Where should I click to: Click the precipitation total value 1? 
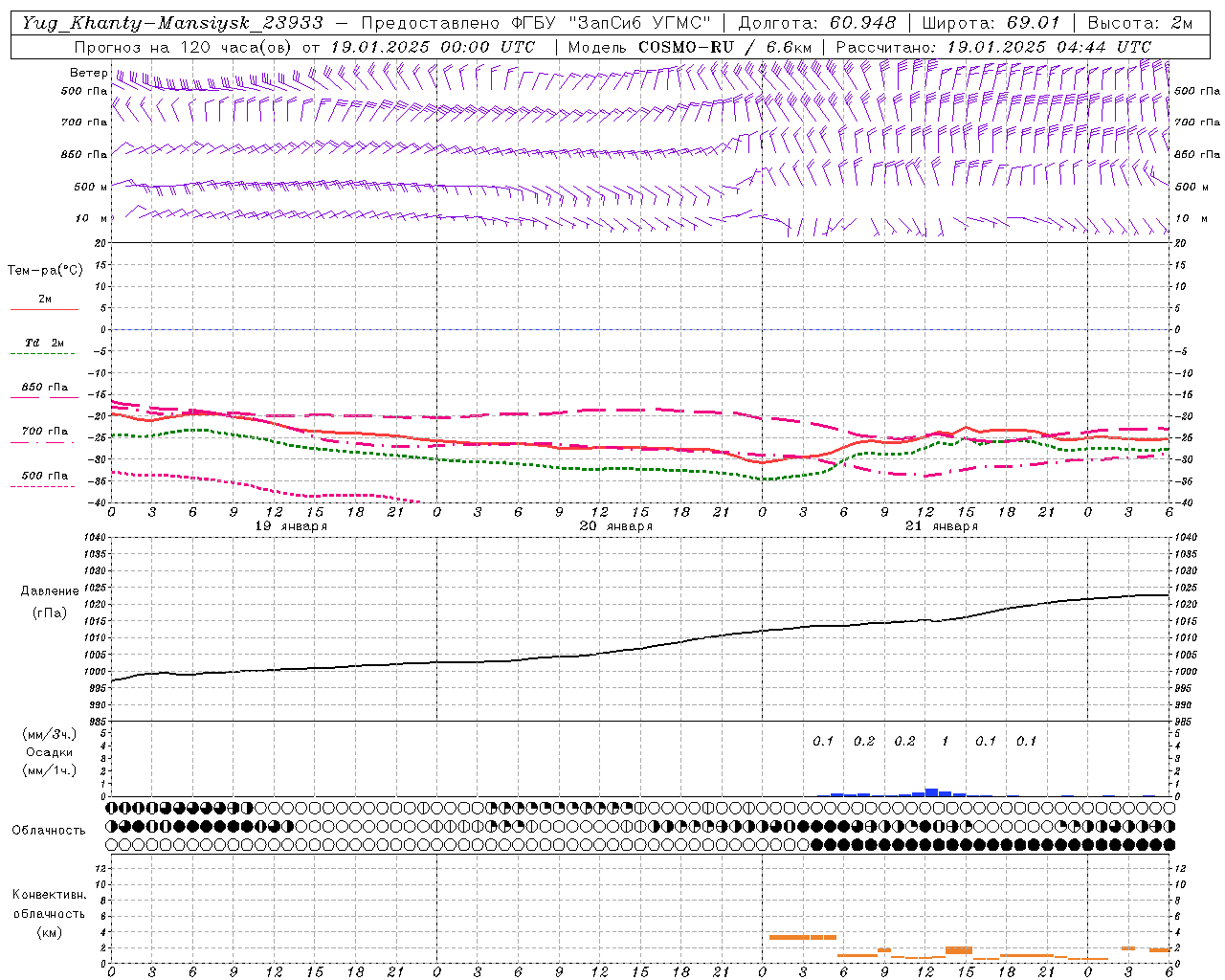(x=946, y=742)
